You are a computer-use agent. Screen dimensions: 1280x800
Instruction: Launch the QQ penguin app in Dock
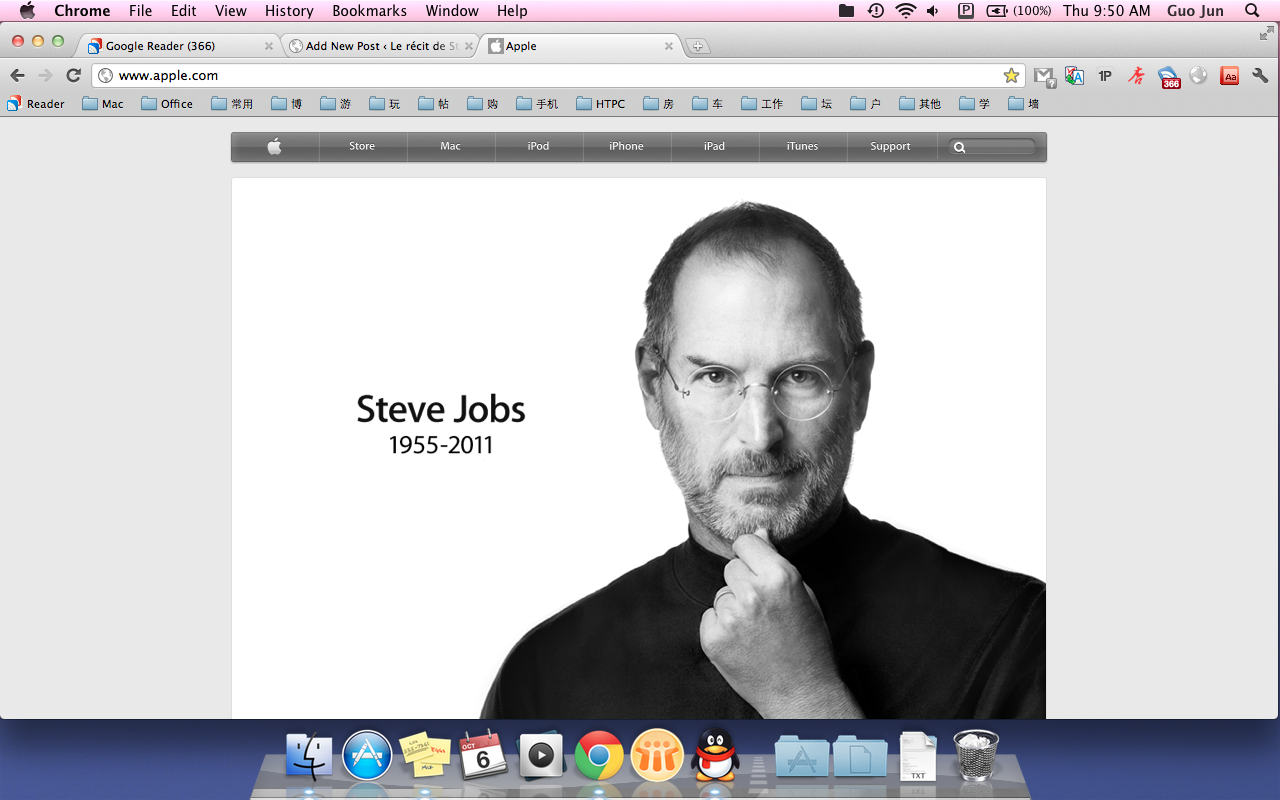(x=716, y=755)
